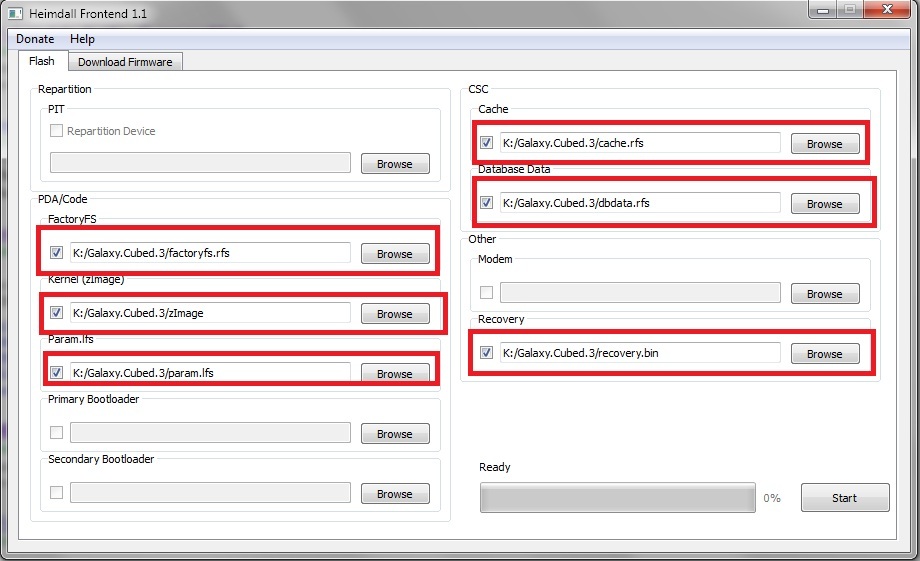Uncheck the FactoryFS checkbox
920x561 pixels.
point(57,253)
